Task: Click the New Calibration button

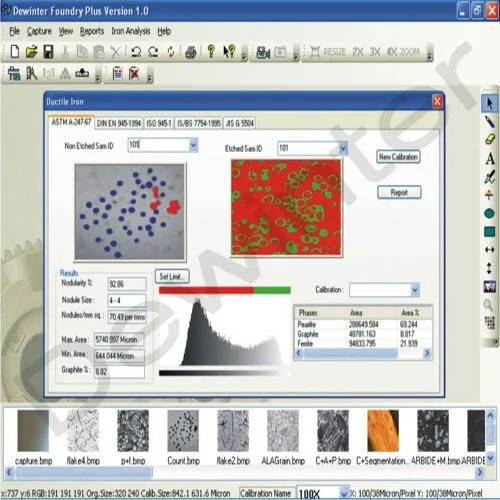Action: 398,157
